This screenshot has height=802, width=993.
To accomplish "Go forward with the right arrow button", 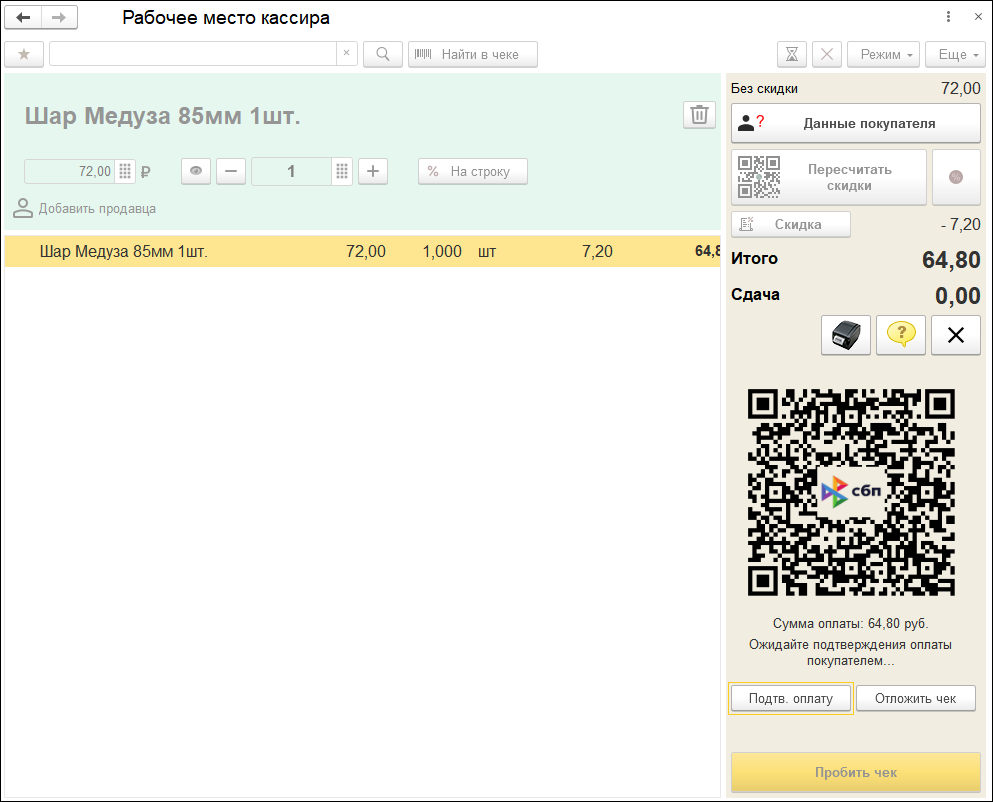I will pos(59,18).
